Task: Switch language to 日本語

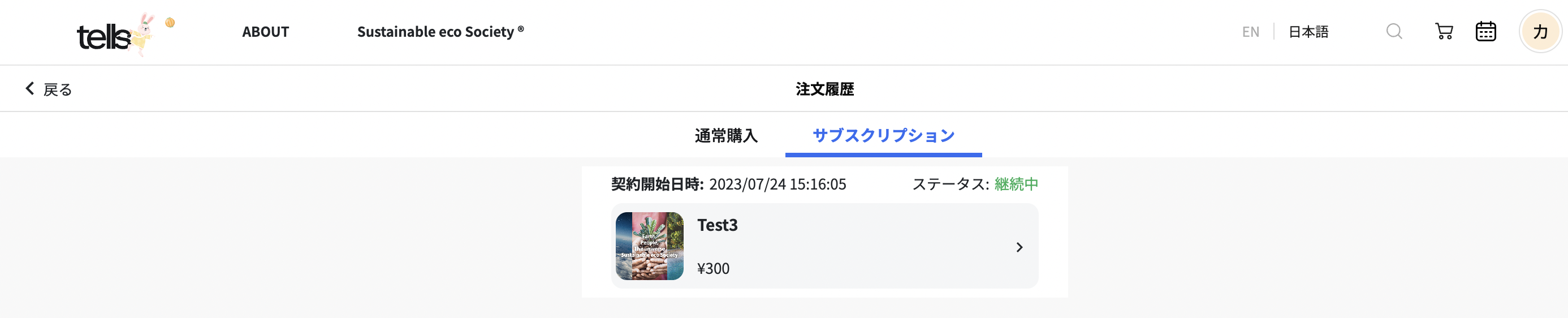Action: point(1308,32)
